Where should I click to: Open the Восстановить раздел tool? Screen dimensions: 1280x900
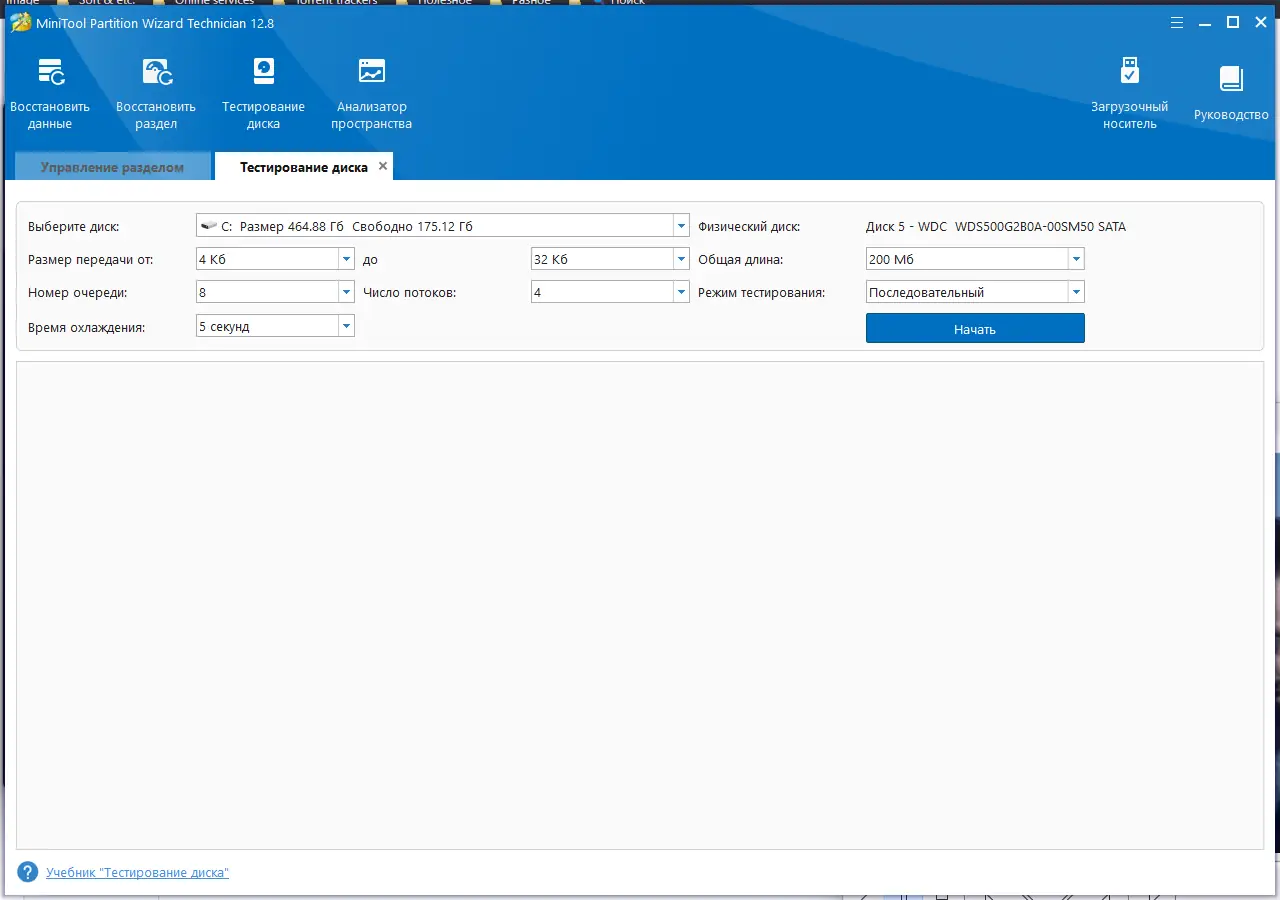(156, 94)
